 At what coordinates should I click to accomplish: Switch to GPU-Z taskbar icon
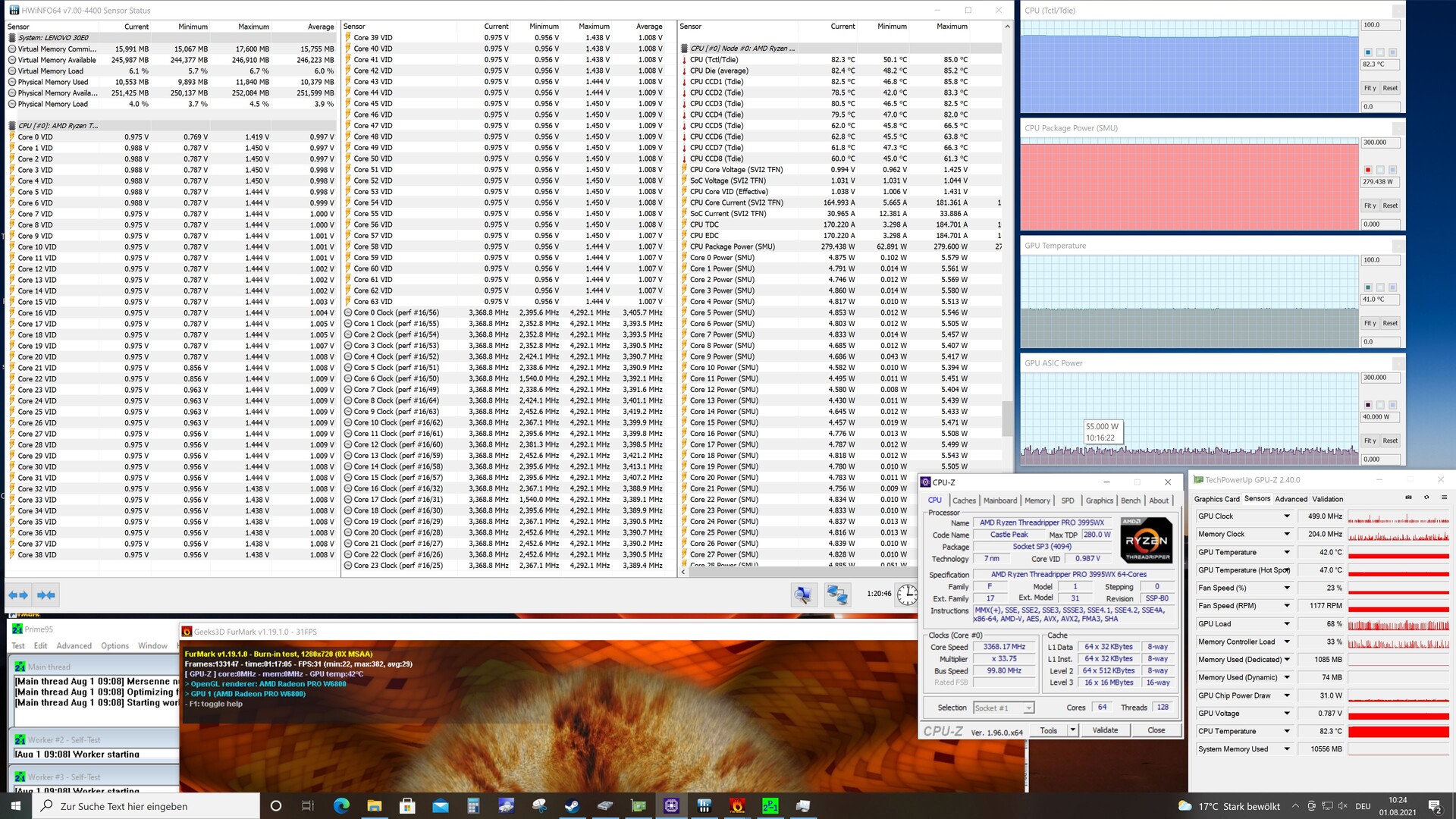(639, 805)
